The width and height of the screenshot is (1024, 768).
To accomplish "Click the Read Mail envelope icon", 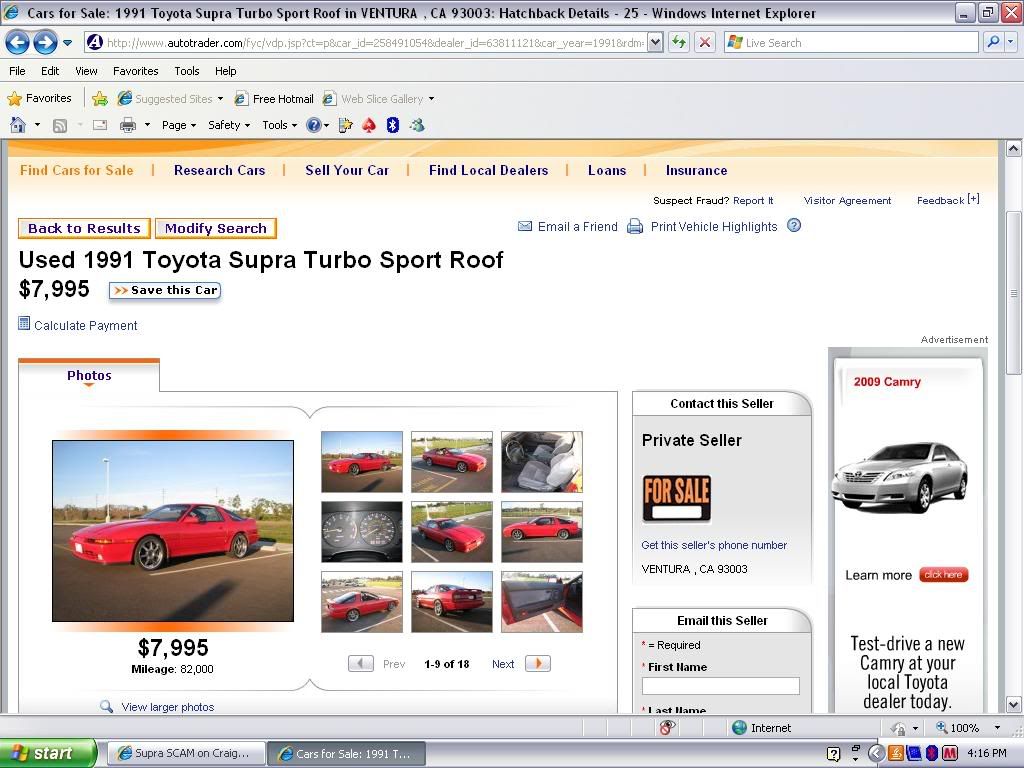I will (x=100, y=125).
